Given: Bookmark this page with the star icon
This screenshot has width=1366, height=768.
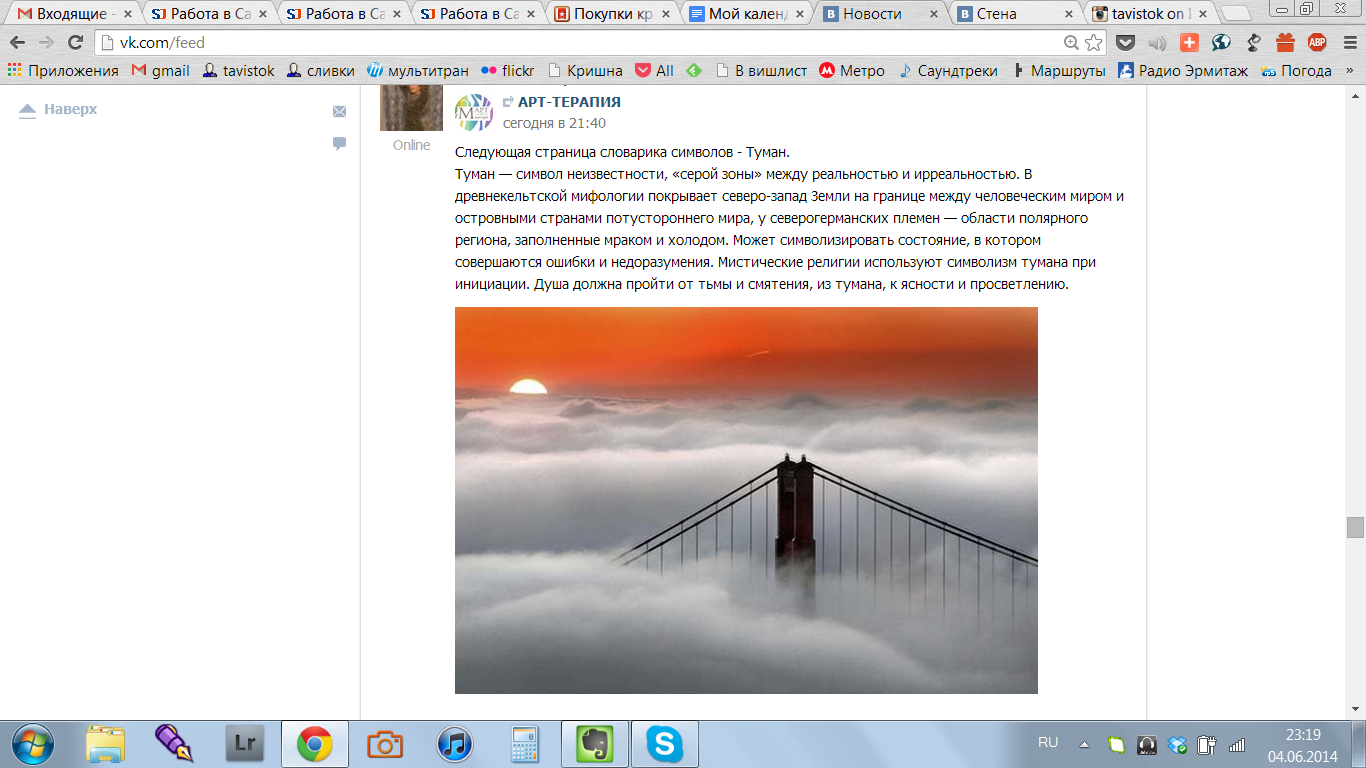Looking at the screenshot, I should coord(1094,43).
